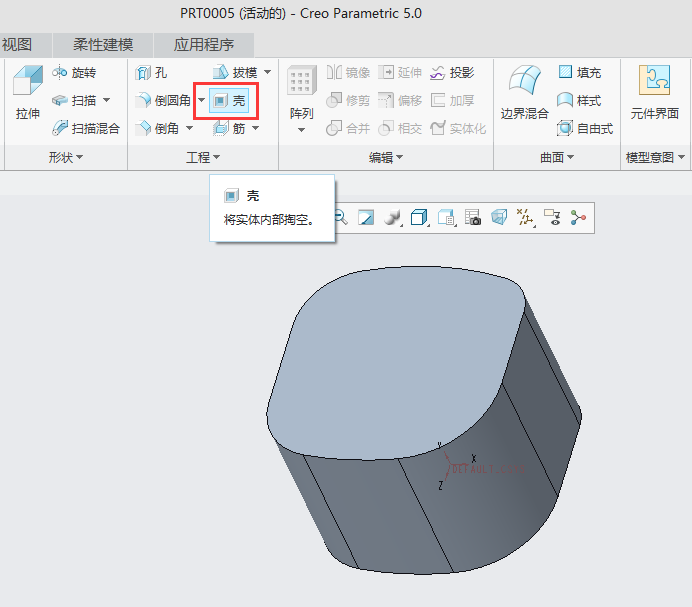692x607 pixels.
Task: Toggle annotation display in graphics toolbar
Action: tap(552, 218)
